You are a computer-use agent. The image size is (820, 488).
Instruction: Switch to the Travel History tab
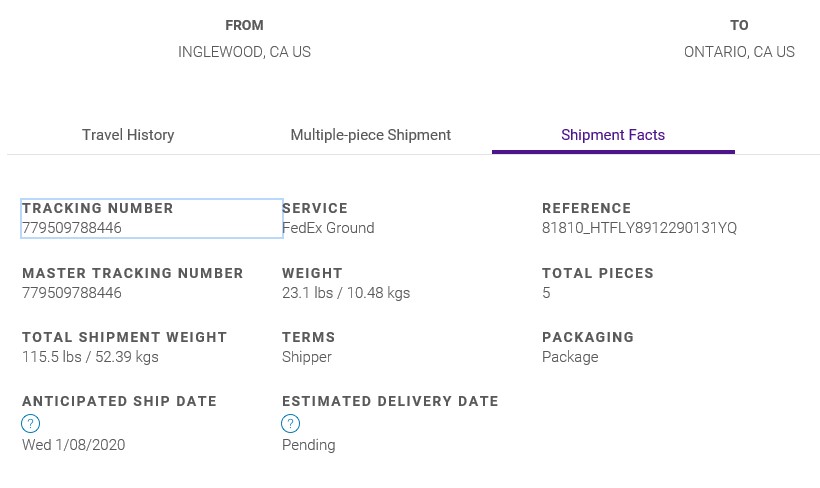click(128, 135)
